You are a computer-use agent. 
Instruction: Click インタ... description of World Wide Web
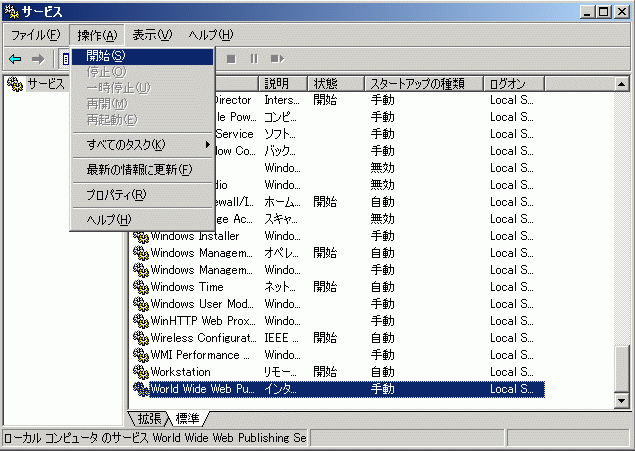click(x=280, y=389)
